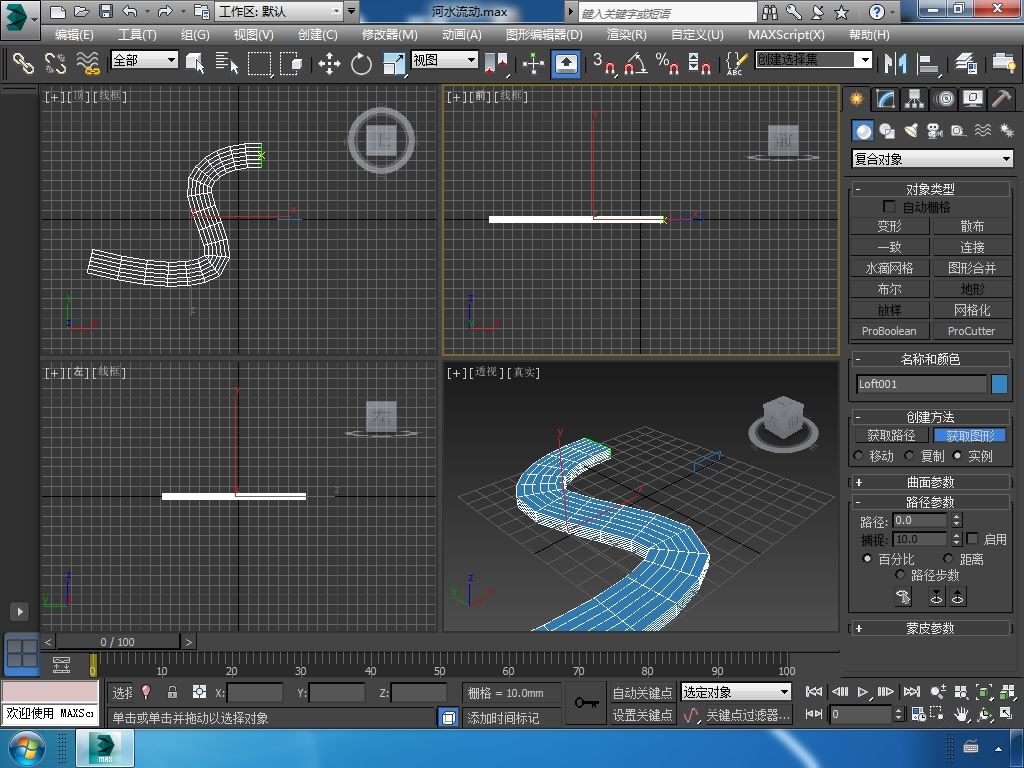Toggle the selection lock icon
Image resolution: width=1024 pixels, height=768 pixels.
tap(172, 692)
